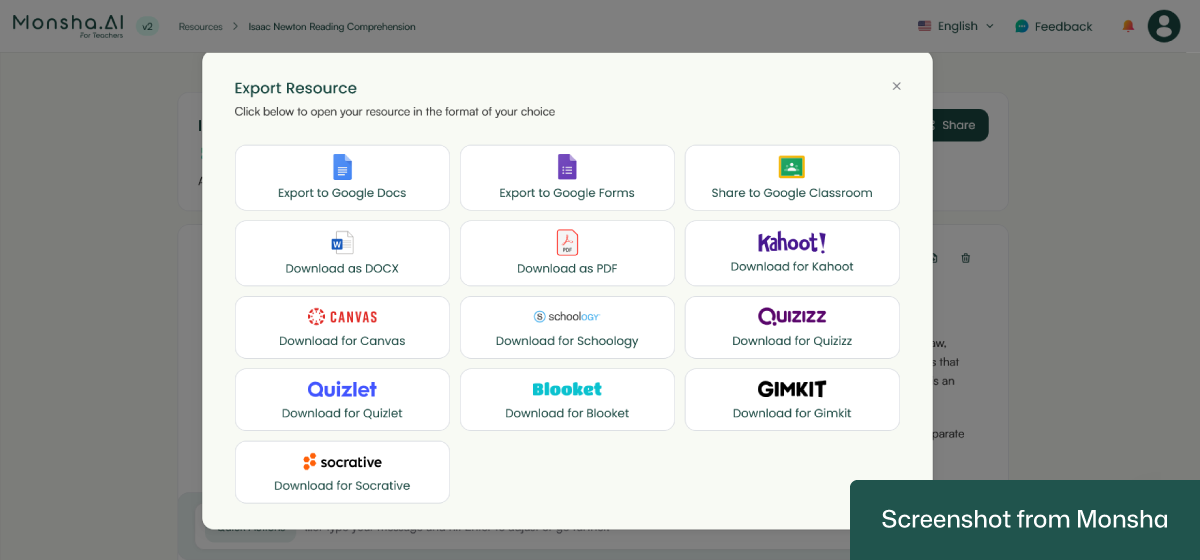Screen dimensions: 1200x560
Task: Close the Export Resource dialog
Action: [x=896, y=86]
